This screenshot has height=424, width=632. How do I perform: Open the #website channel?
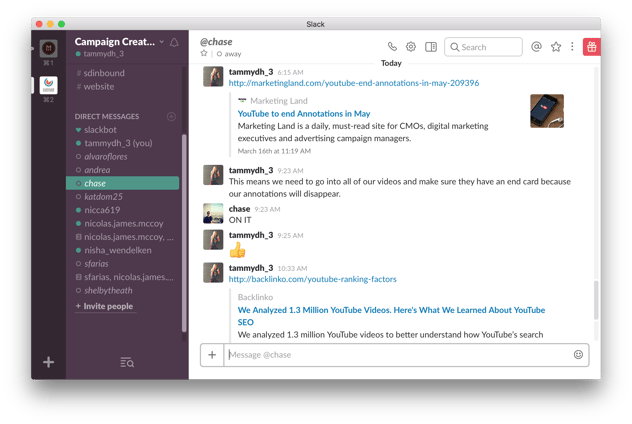[95, 87]
